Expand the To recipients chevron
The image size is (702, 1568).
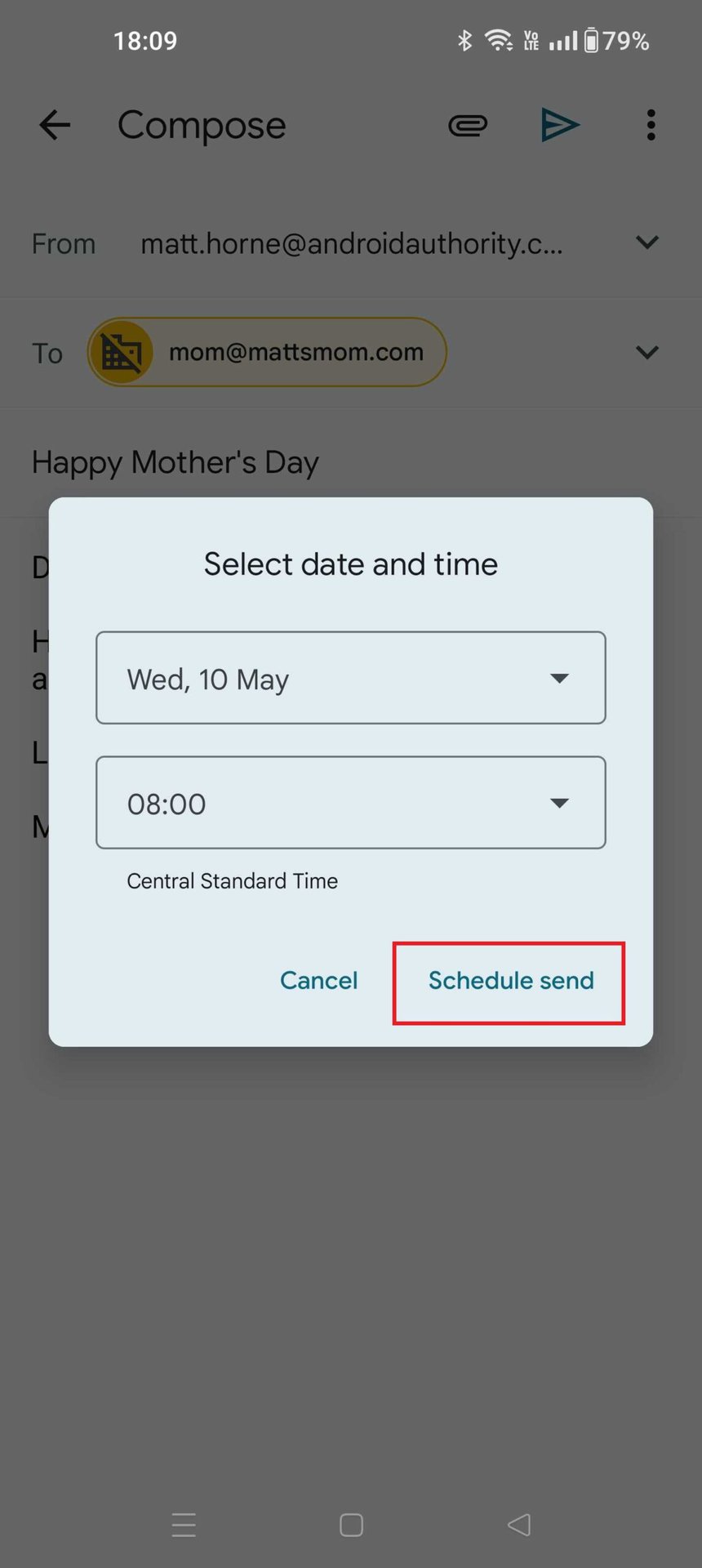coord(646,353)
